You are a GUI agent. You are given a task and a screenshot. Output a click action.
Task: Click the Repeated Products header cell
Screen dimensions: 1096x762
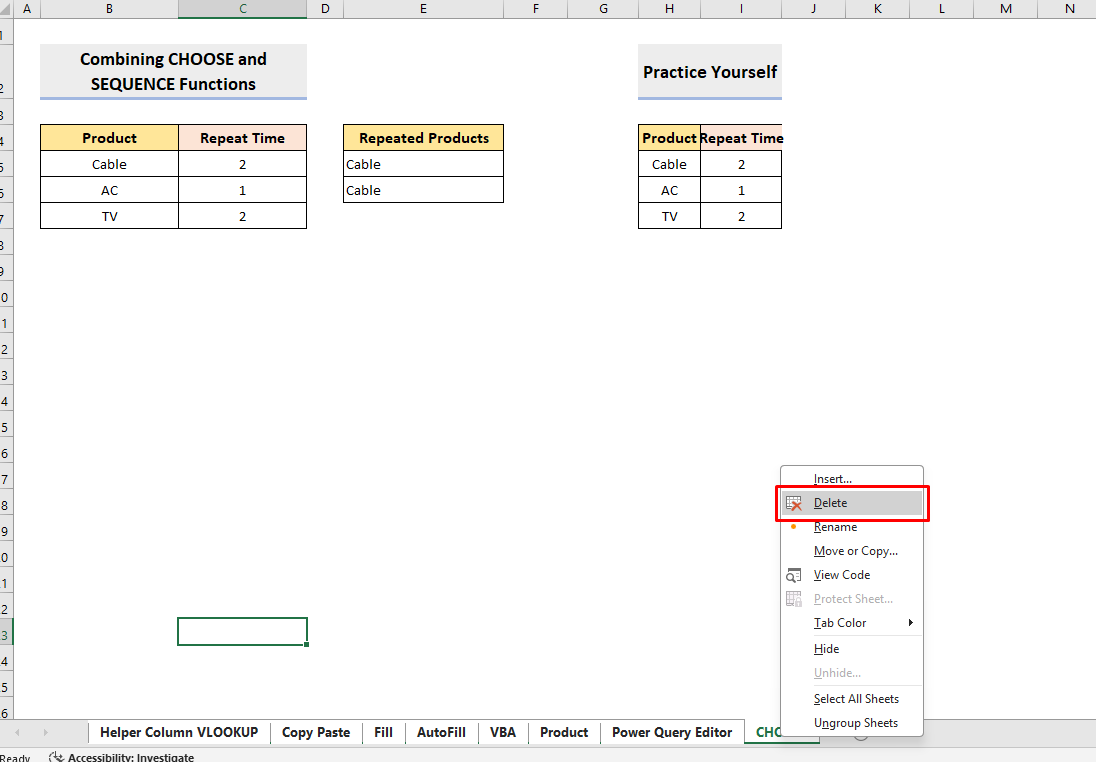[x=423, y=138]
